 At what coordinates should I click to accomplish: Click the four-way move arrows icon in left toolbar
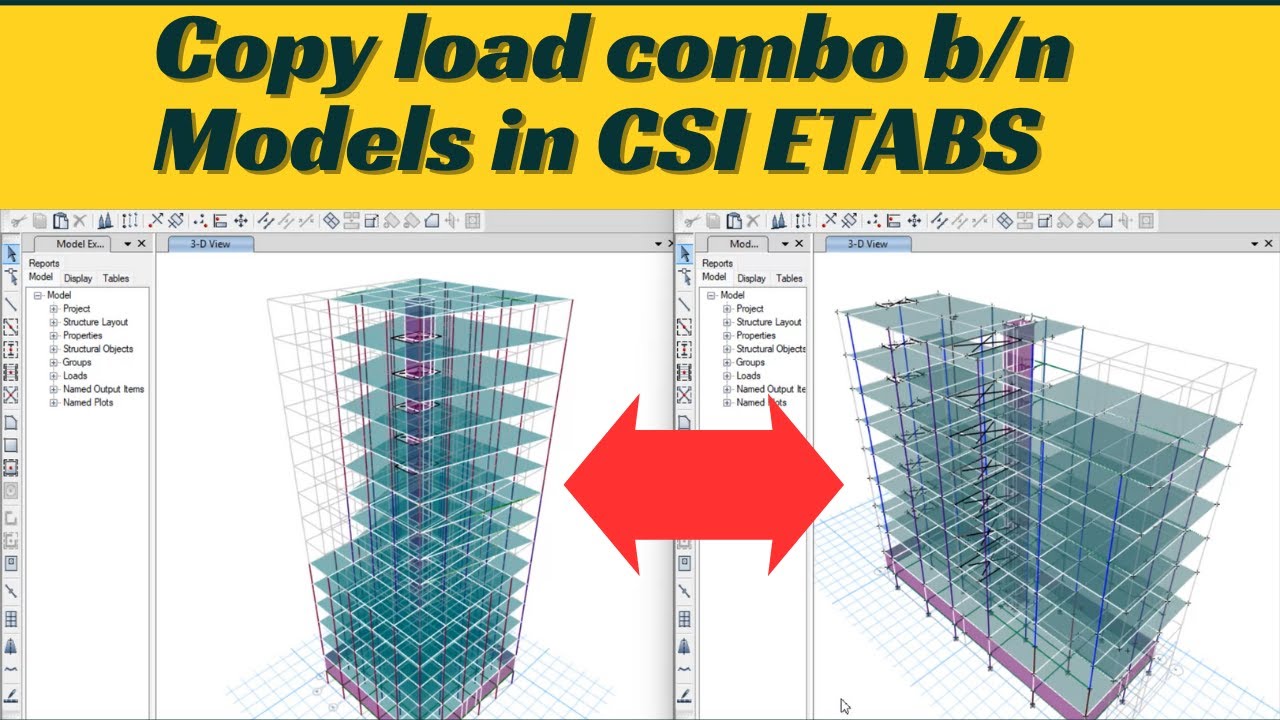tap(241, 221)
